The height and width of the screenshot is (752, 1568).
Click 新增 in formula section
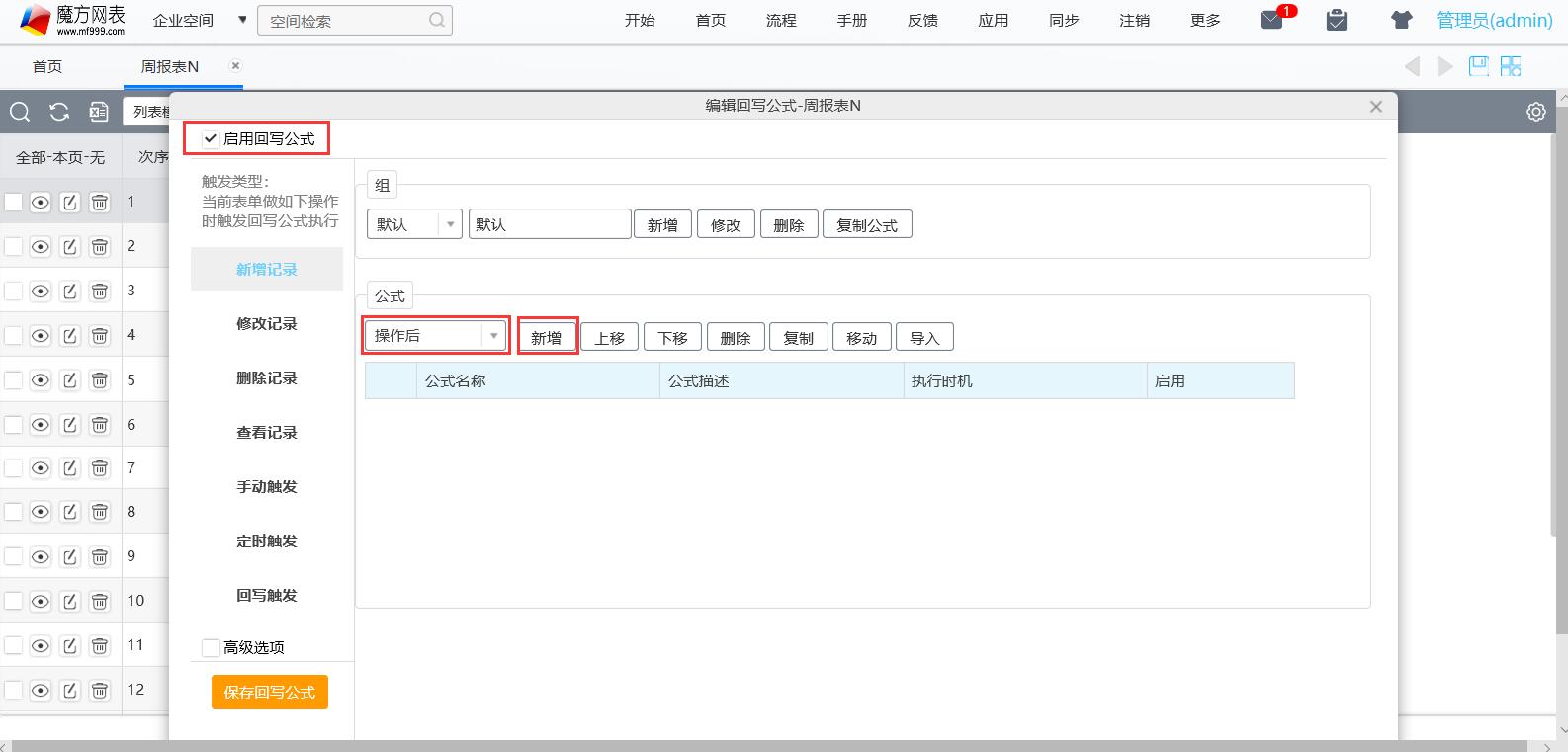[x=547, y=337]
